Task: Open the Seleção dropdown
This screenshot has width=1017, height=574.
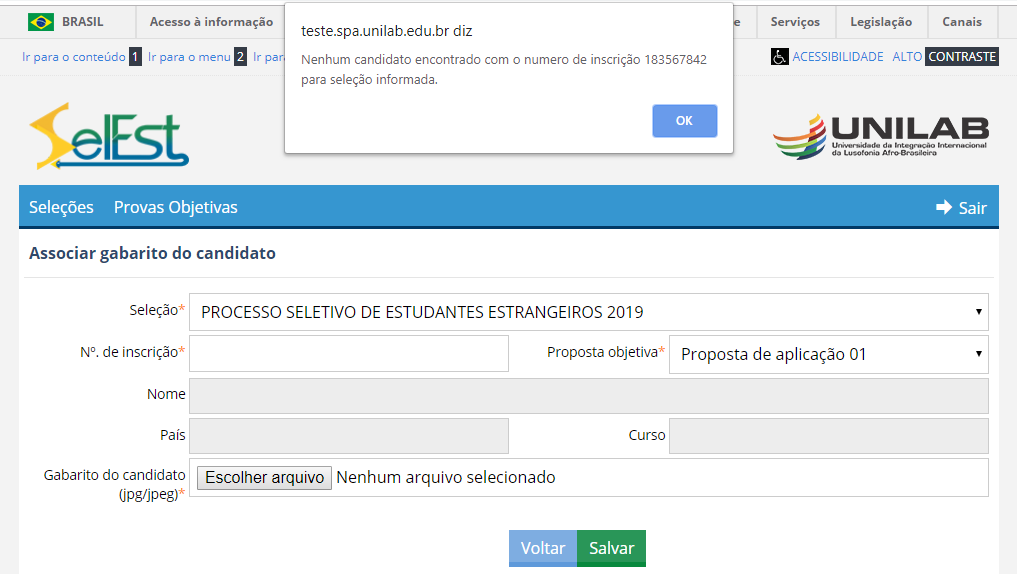Action: pos(588,312)
